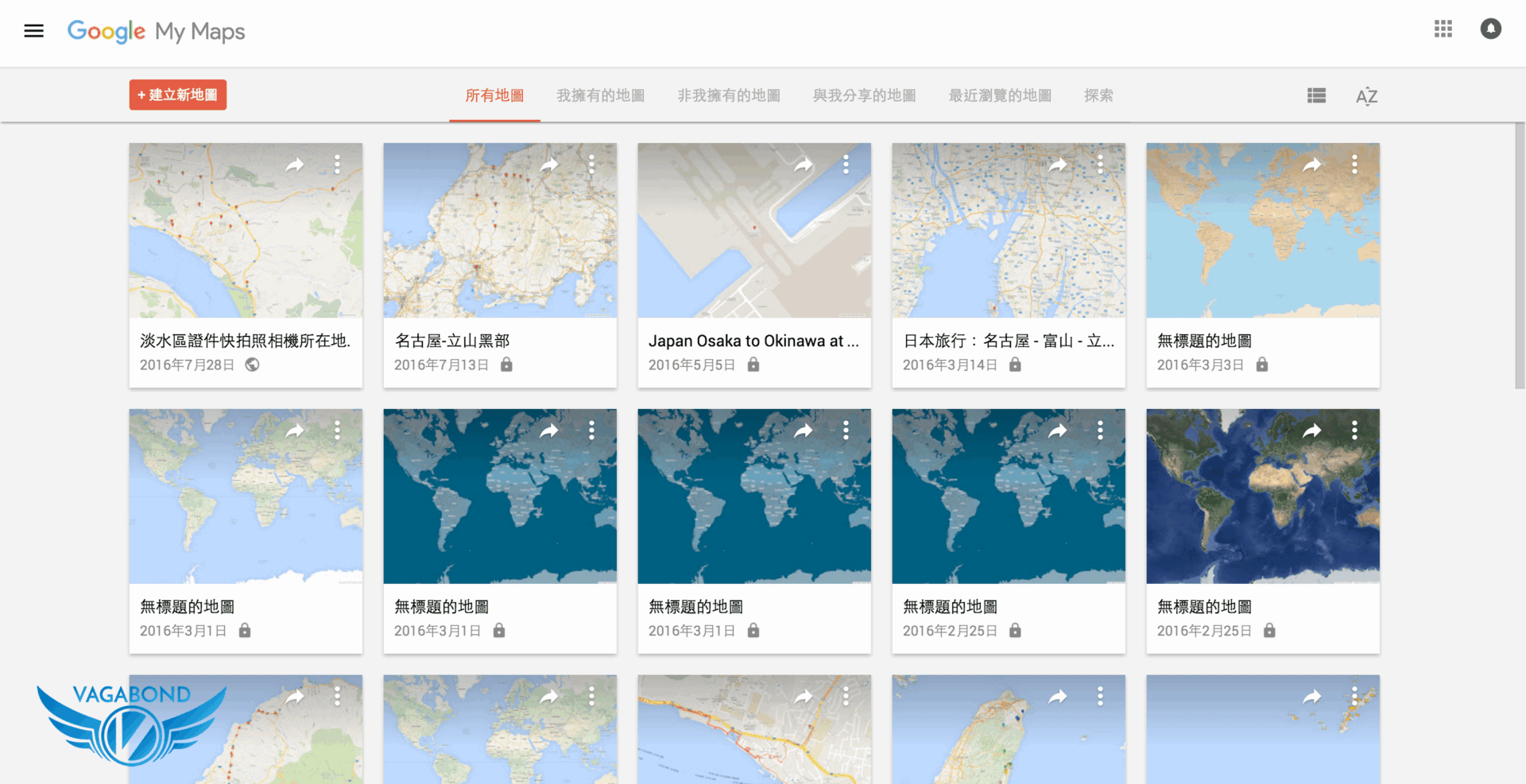Share the 日本旅行:名古屋 - 富山 map
This screenshot has width=1526, height=784.
(1058, 164)
